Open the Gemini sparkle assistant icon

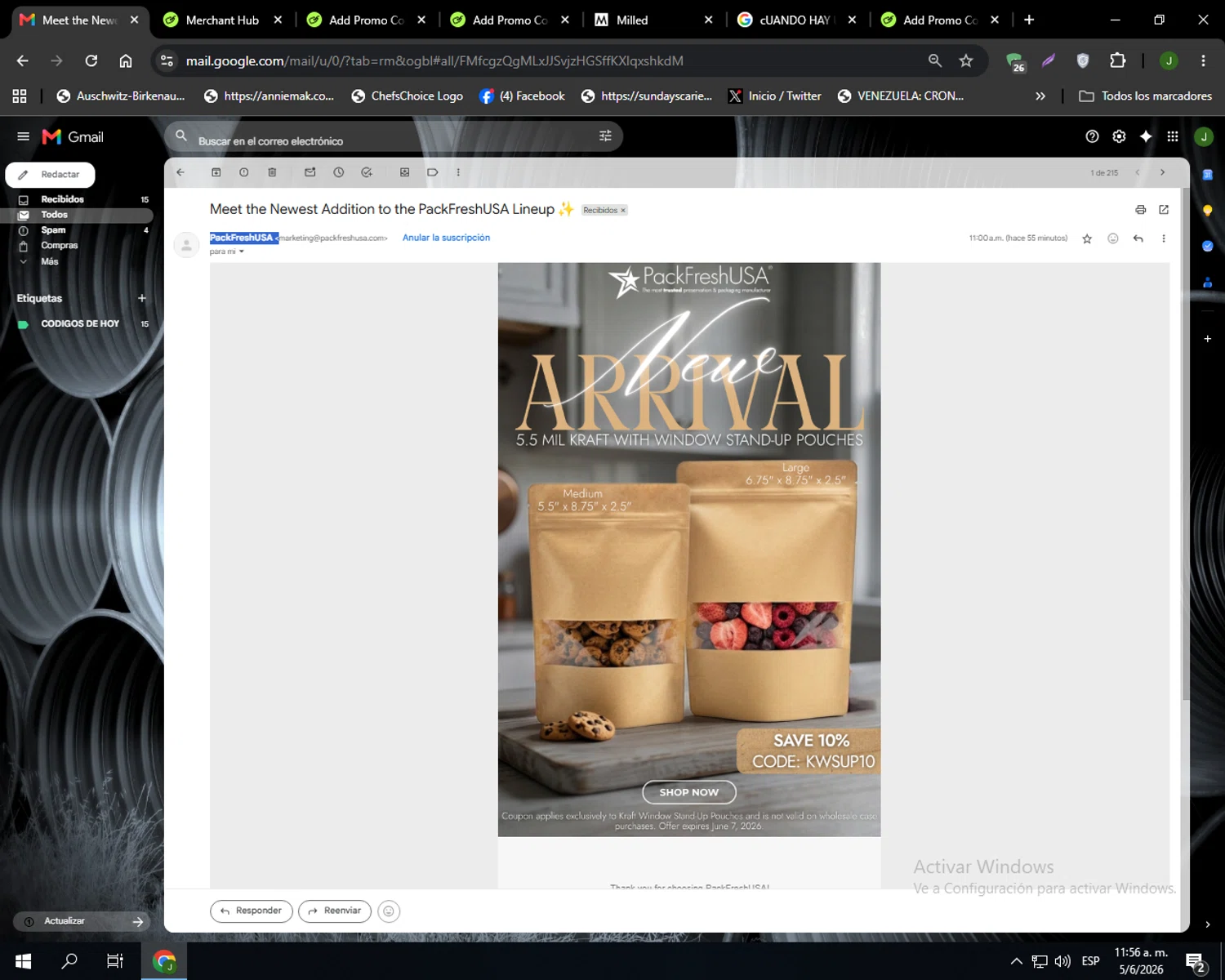coord(1146,136)
